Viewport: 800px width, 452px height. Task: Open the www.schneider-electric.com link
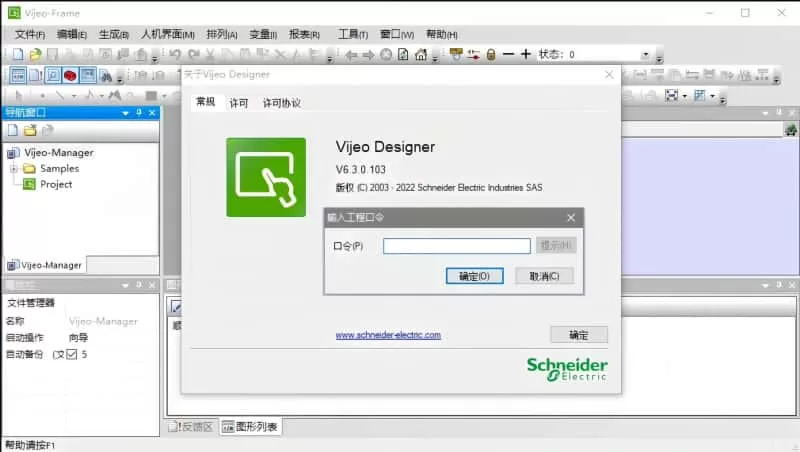[388, 335]
